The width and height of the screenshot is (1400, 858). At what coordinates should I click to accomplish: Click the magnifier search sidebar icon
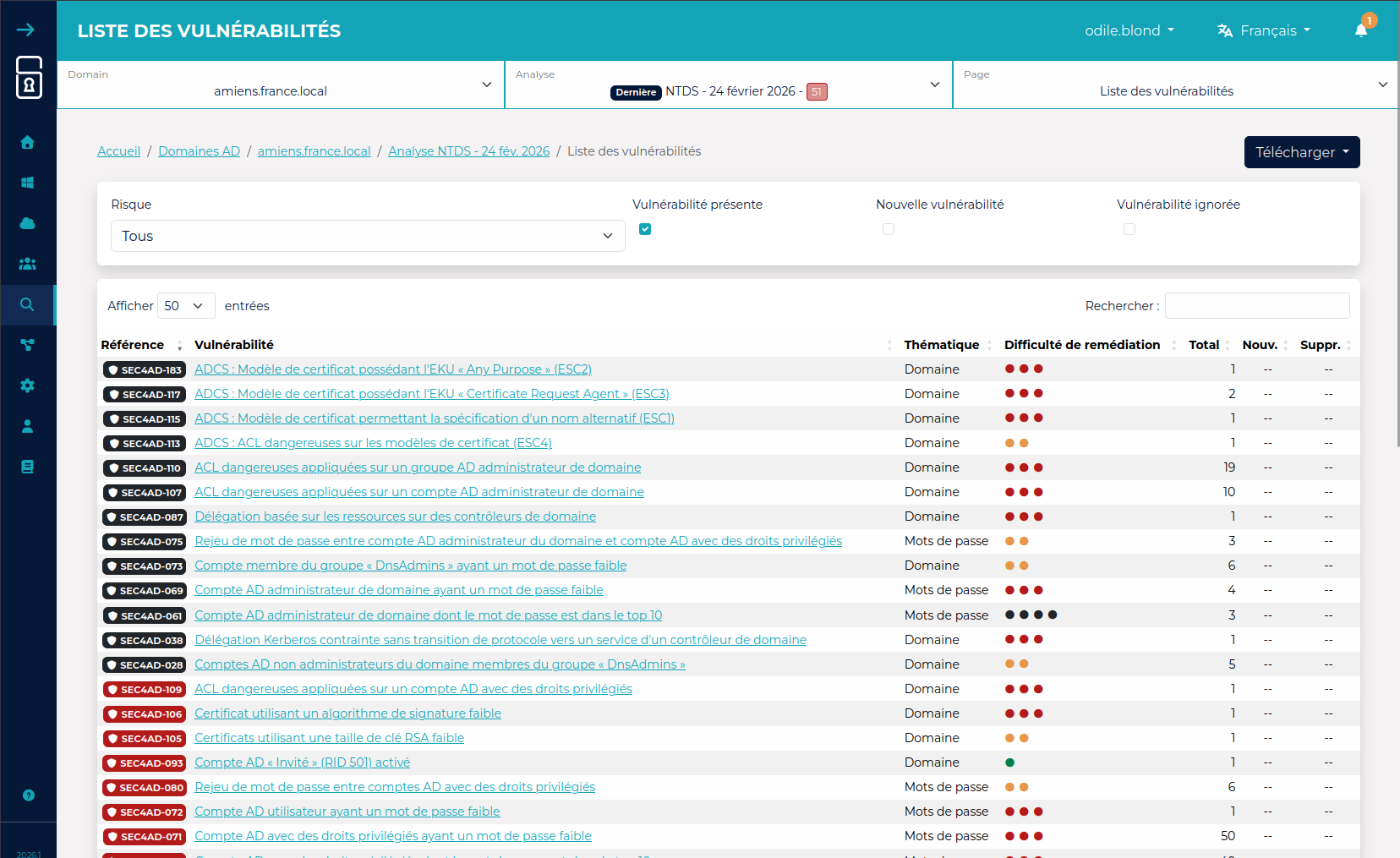click(27, 304)
